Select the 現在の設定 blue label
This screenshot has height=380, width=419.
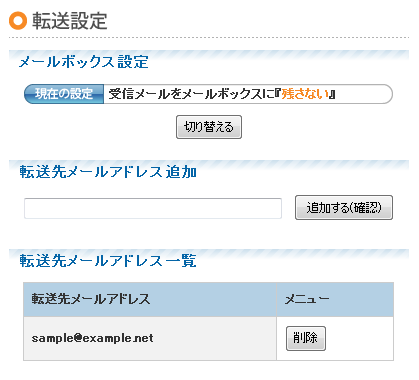(x=64, y=94)
